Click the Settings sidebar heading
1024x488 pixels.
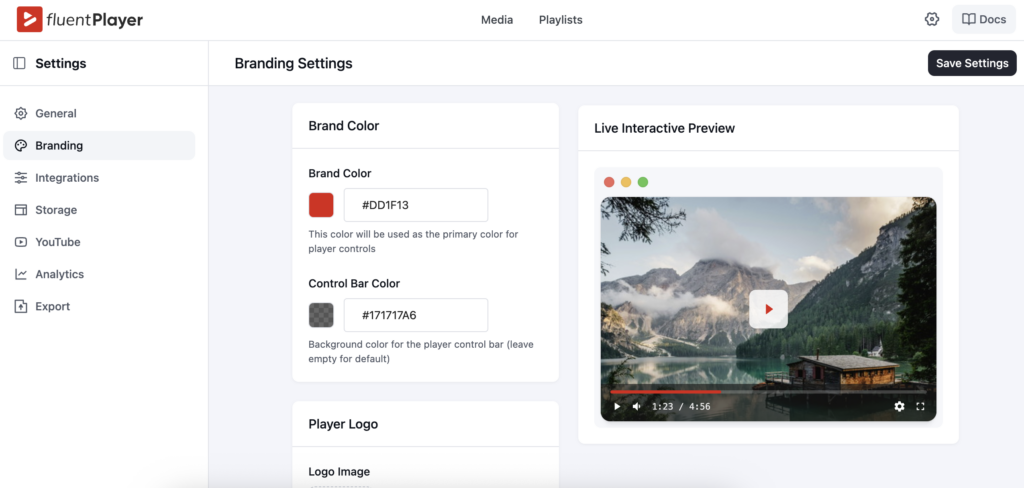[61, 63]
